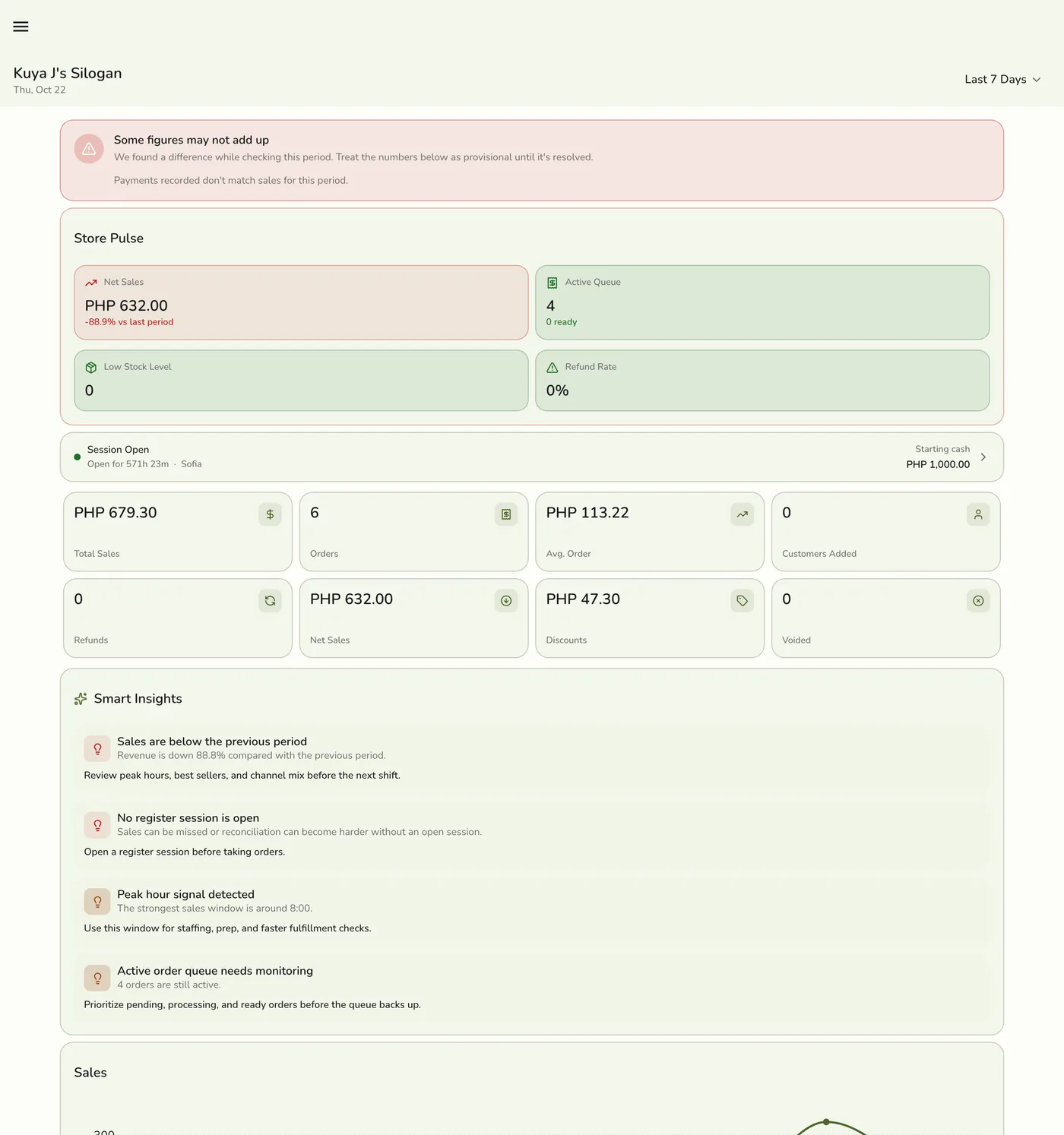Click the bulb icon beside Active order queue insight
1064x1135 pixels.
pos(97,979)
